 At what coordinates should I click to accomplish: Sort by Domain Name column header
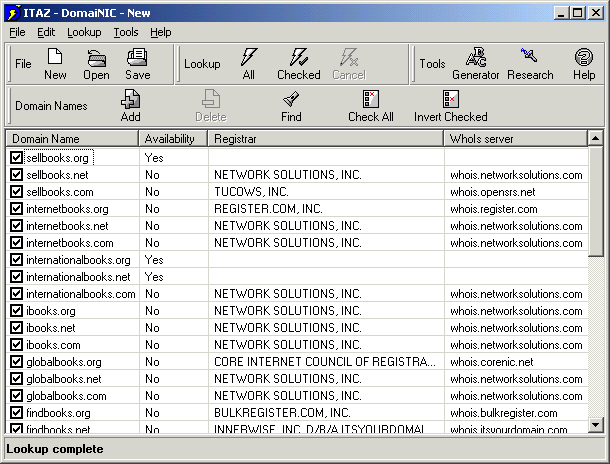click(72, 138)
